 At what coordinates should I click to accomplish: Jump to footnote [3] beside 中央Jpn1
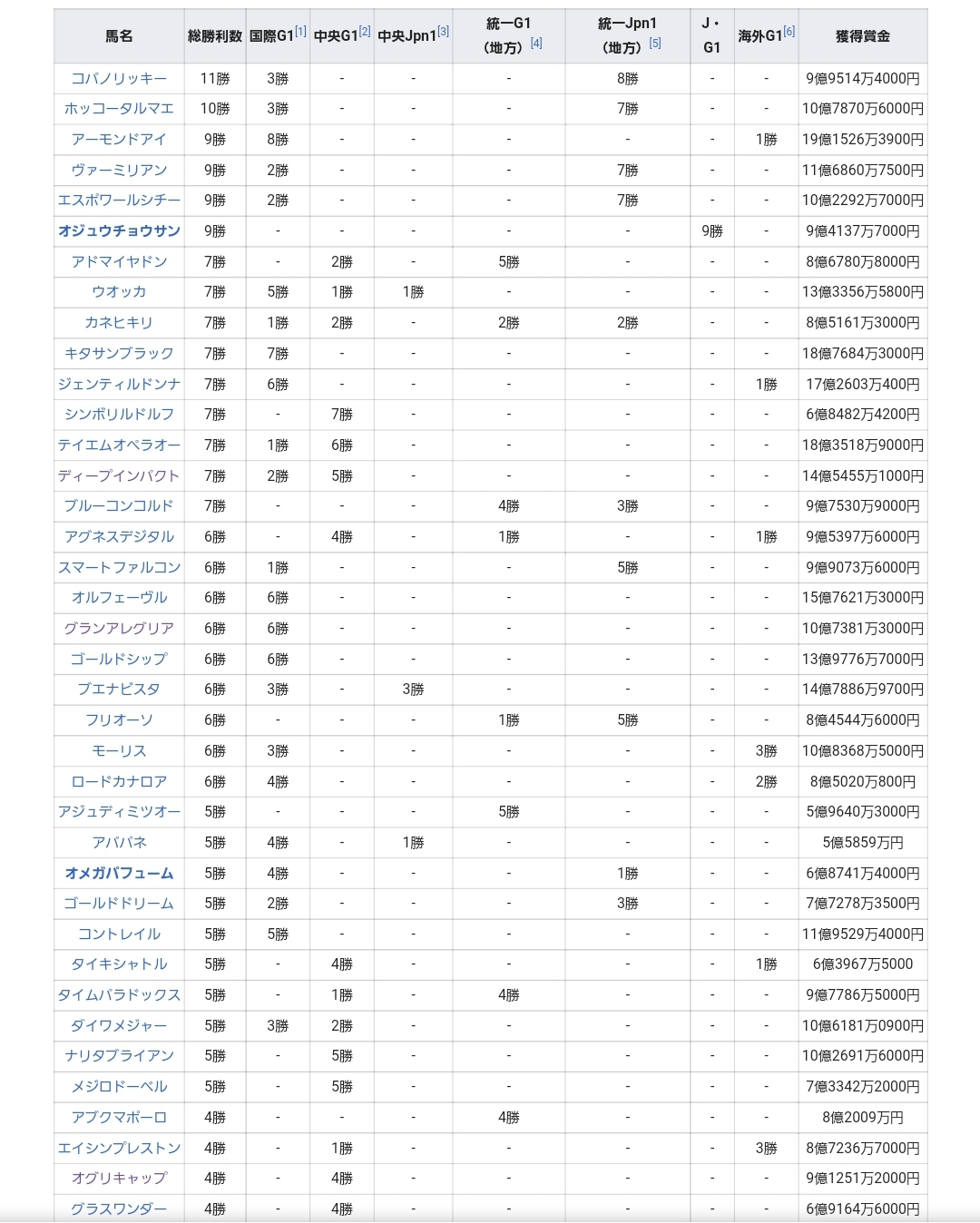pyautogui.click(x=443, y=32)
